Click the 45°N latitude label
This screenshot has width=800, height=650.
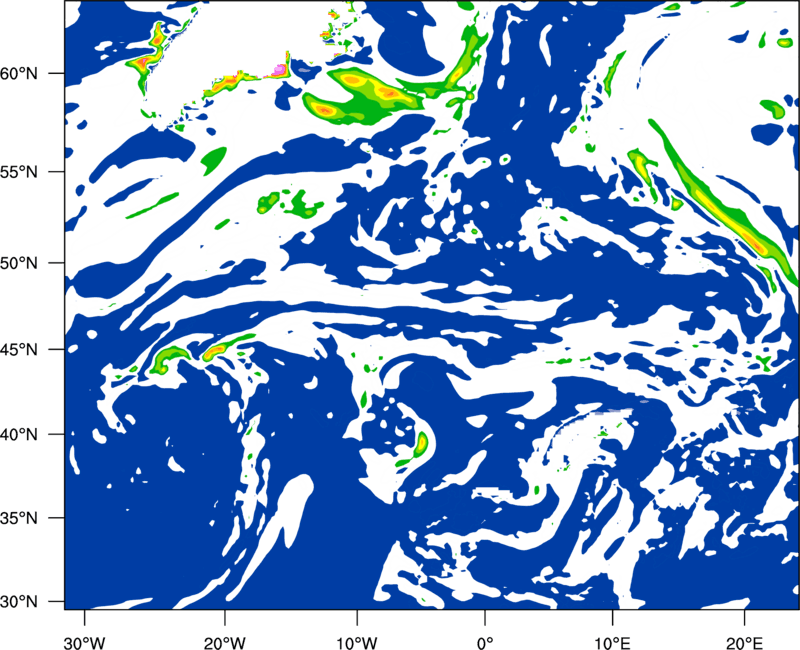coord(19,349)
